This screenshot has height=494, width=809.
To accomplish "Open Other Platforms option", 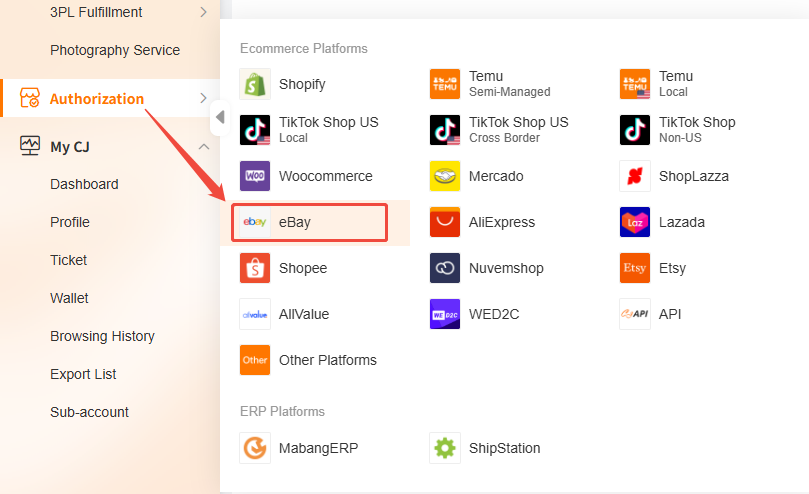I will [x=327, y=360].
